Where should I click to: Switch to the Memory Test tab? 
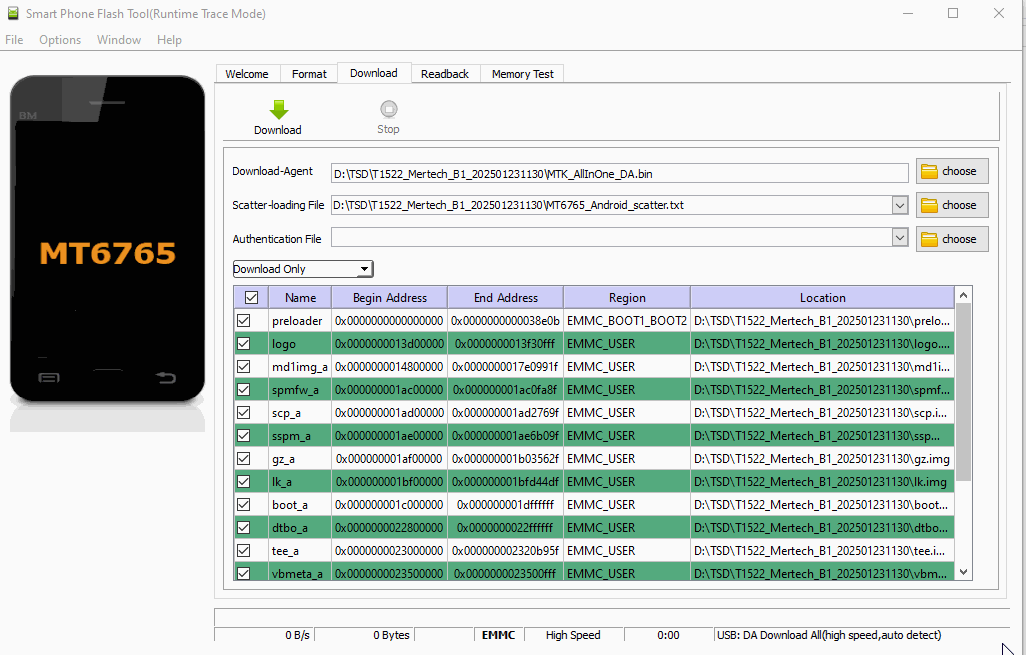pos(522,74)
